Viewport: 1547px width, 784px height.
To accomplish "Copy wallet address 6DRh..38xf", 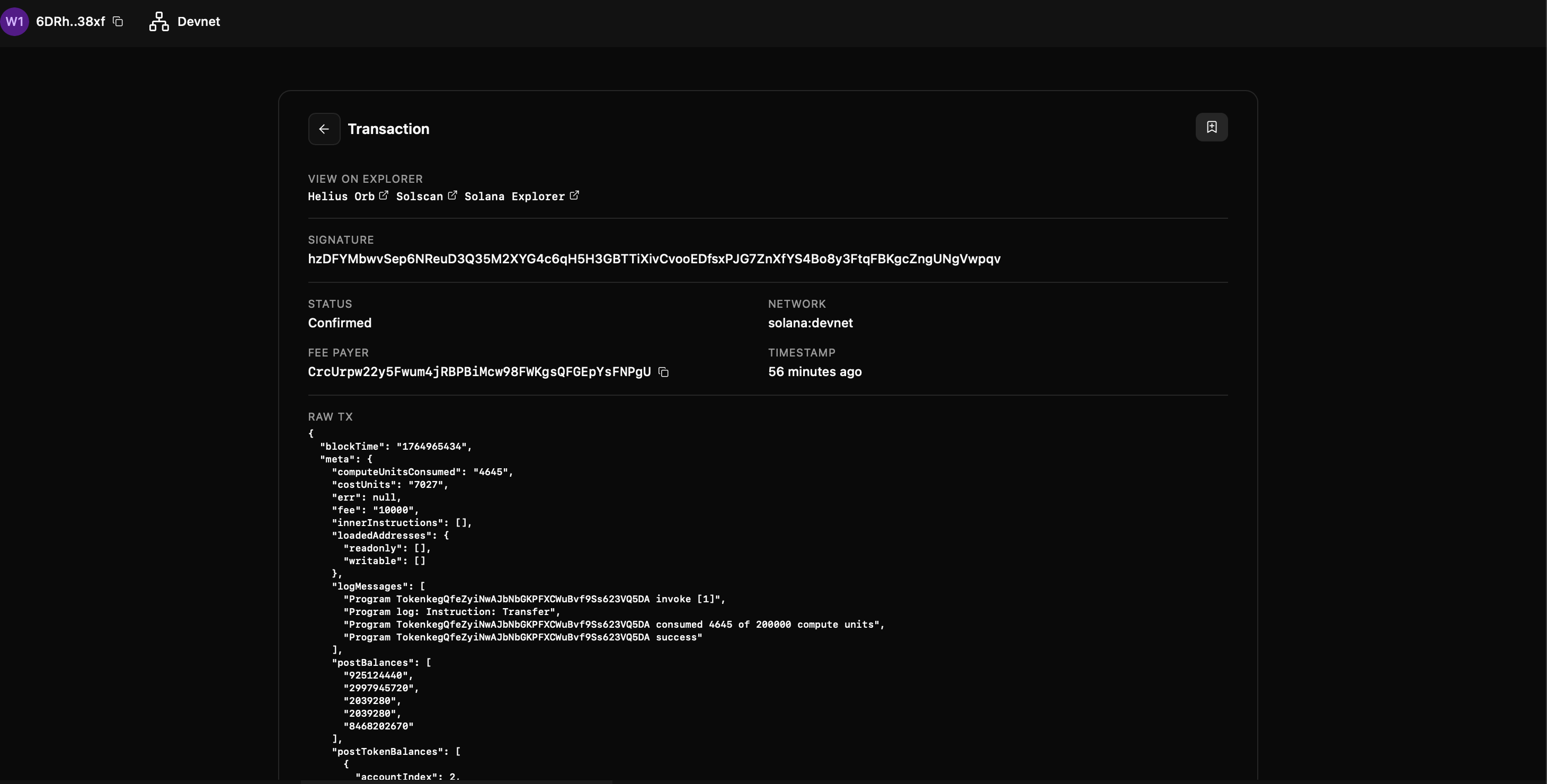I will 118,22.
